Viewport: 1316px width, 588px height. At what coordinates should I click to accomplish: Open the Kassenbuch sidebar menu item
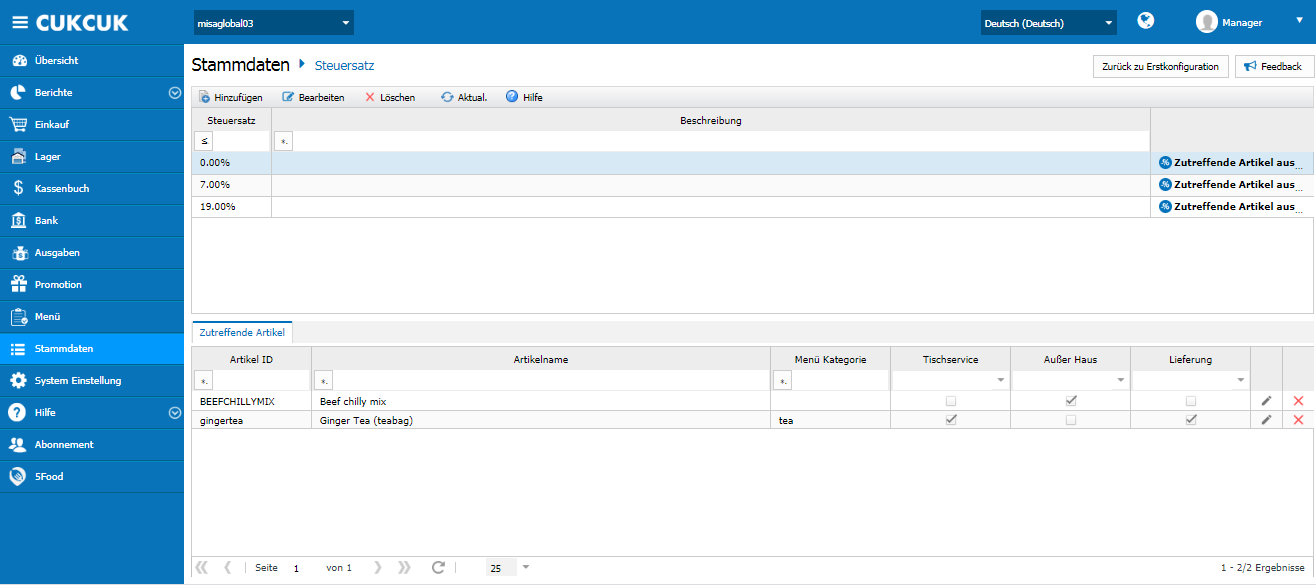pos(62,188)
